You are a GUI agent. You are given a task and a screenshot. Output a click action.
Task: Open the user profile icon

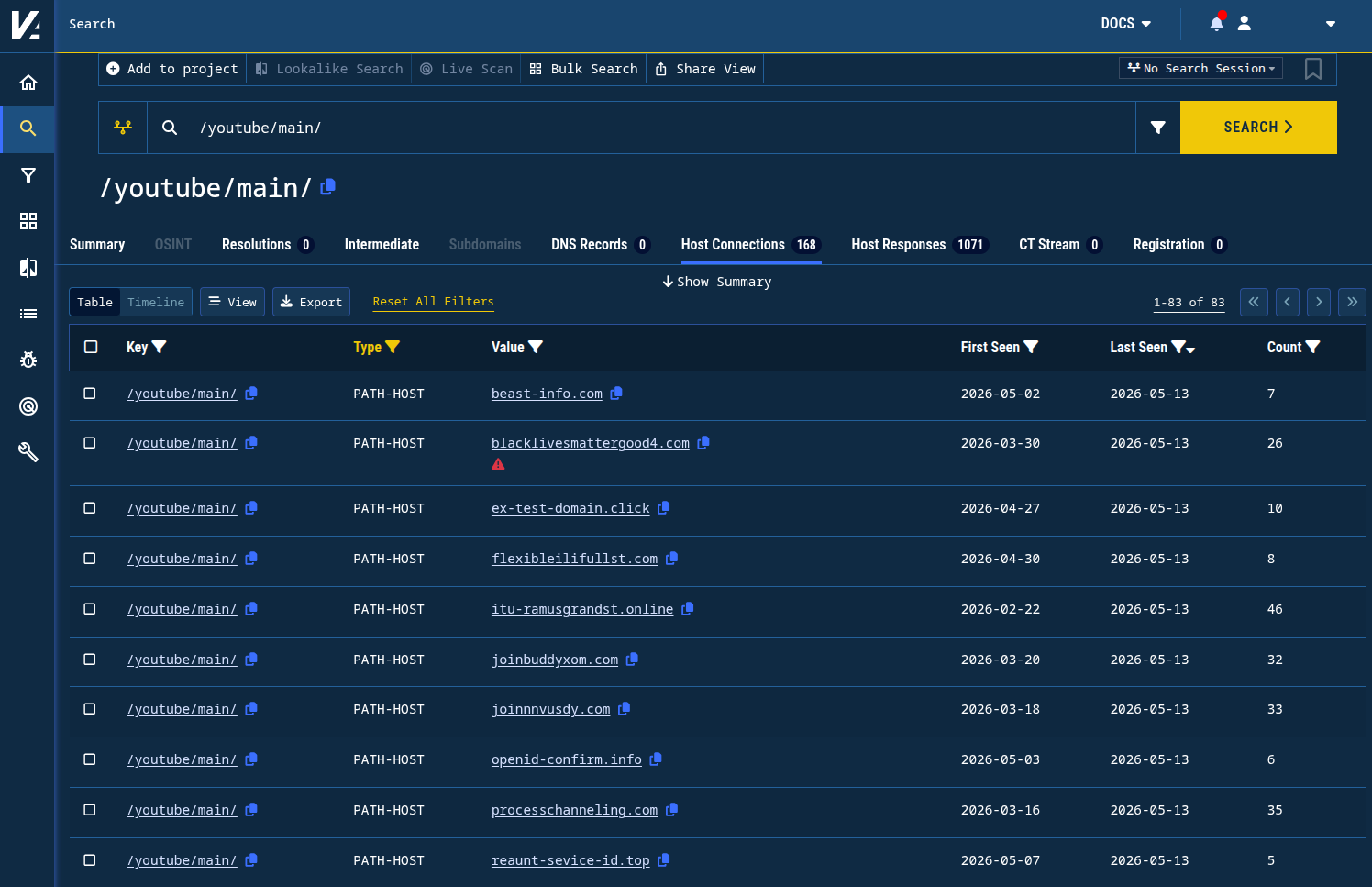point(1245,23)
